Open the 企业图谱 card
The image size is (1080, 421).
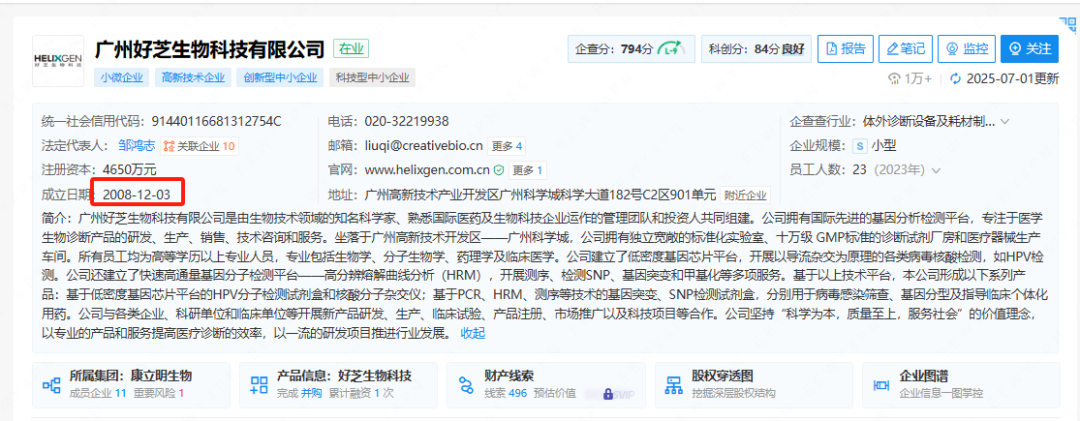point(960,384)
